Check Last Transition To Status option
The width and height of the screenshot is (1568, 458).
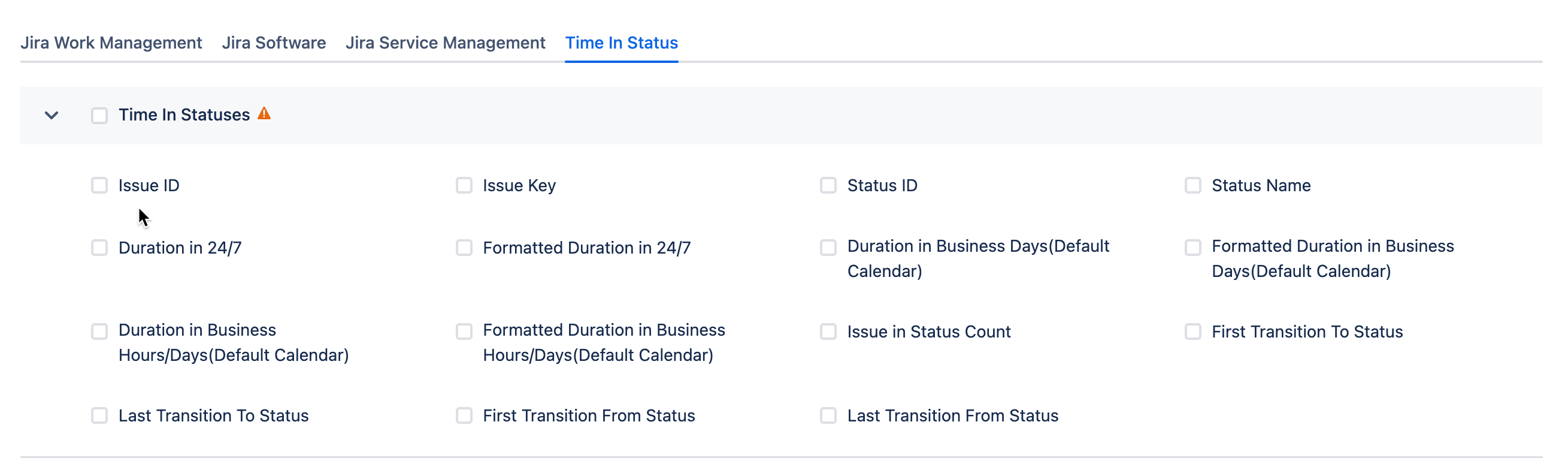point(99,415)
